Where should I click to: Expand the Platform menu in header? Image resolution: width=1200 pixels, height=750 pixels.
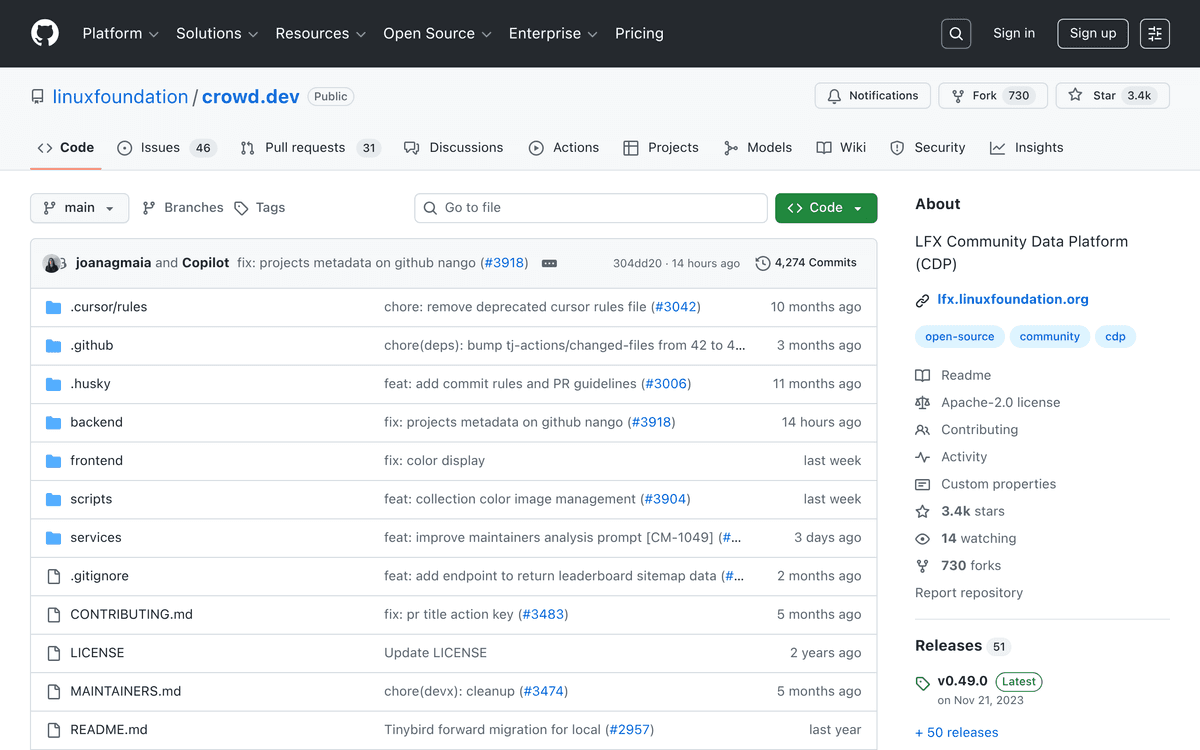(x=120, y=33)
